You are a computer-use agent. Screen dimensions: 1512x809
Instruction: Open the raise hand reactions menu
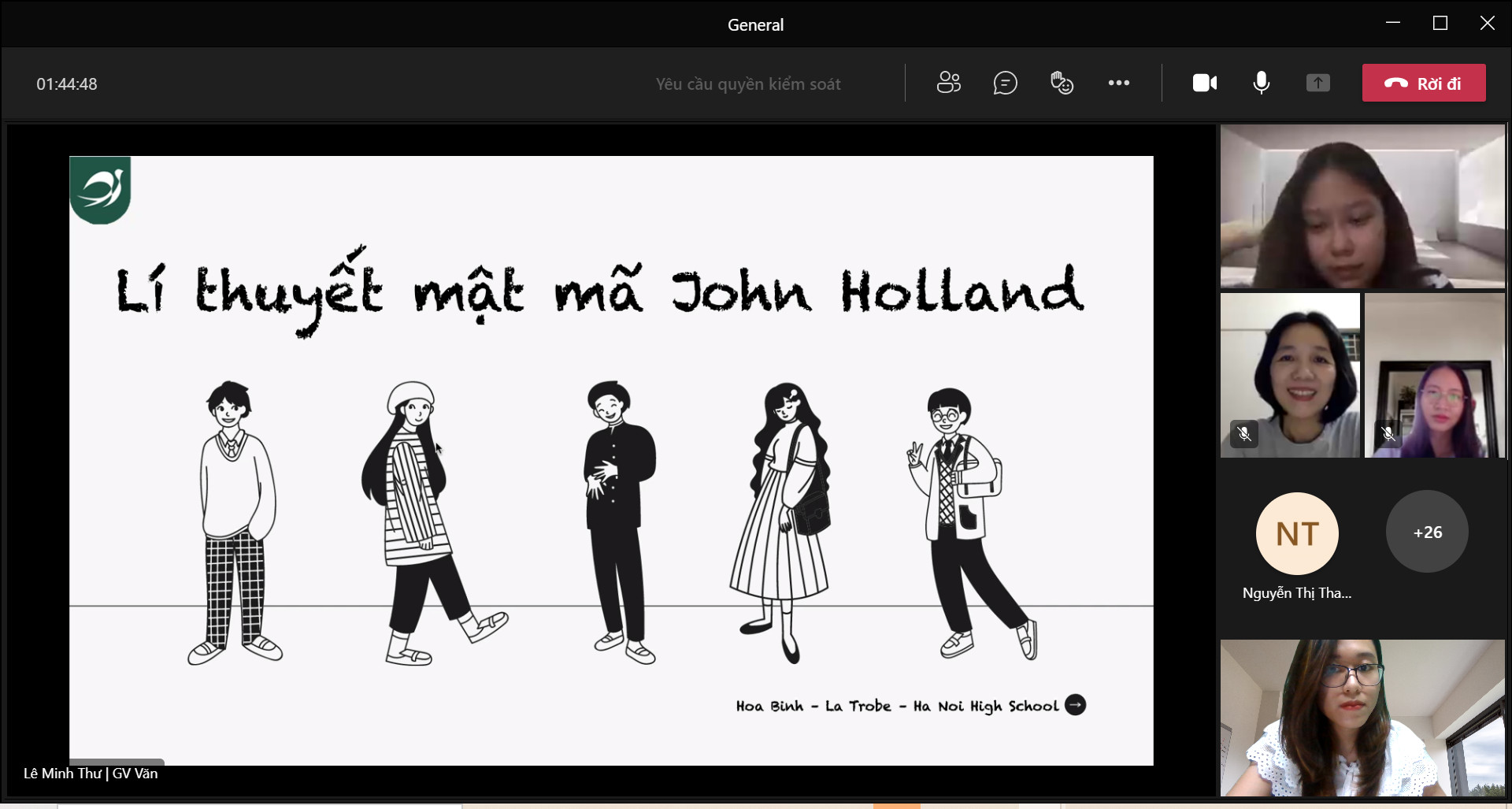coord(1062,83)
